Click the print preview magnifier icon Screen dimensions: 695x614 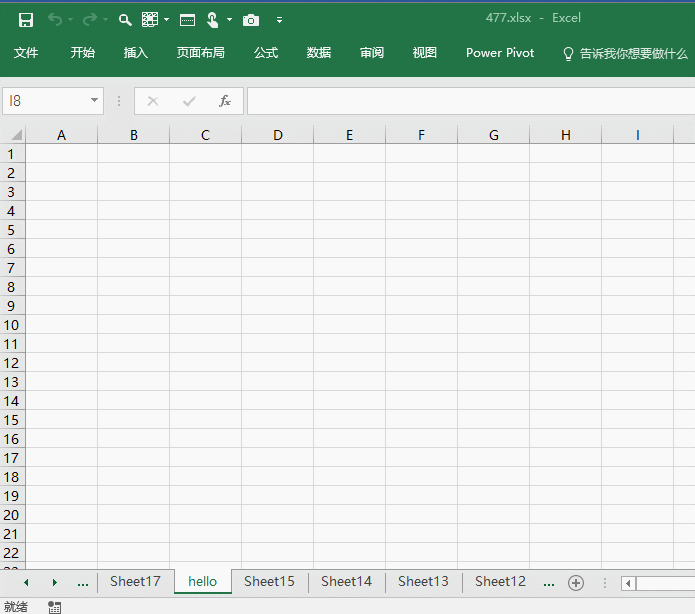pyautogui.click(x=125, y=19)
